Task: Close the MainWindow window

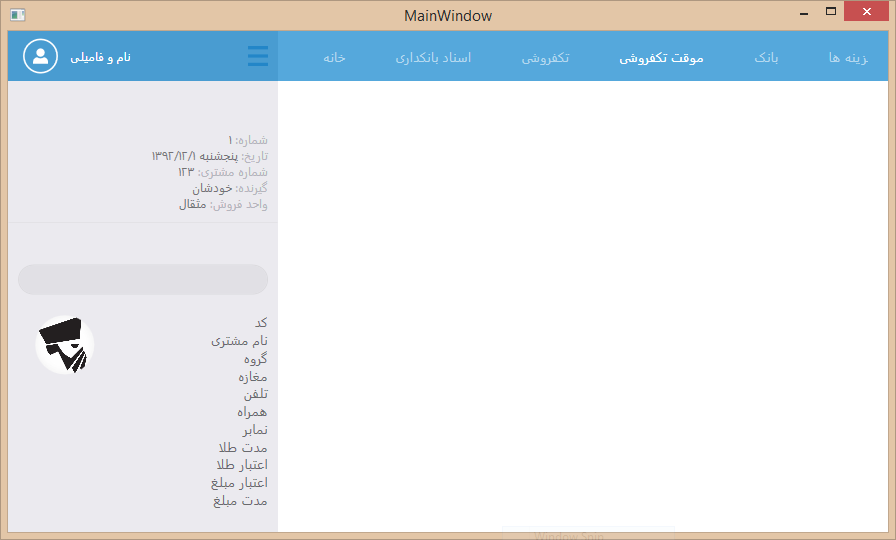Action: point(866,12)
